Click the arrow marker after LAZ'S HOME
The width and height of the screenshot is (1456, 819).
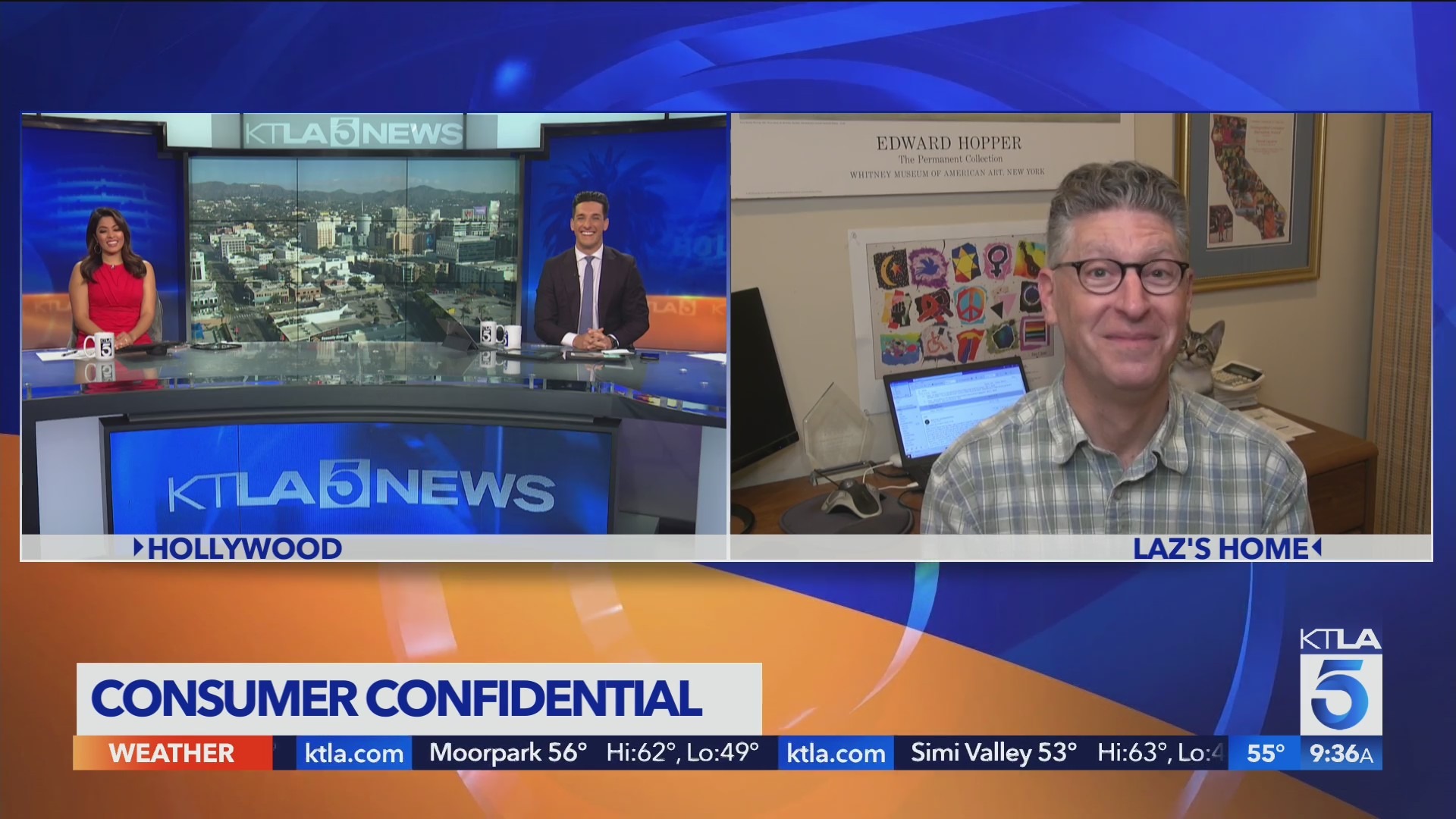1316,547
